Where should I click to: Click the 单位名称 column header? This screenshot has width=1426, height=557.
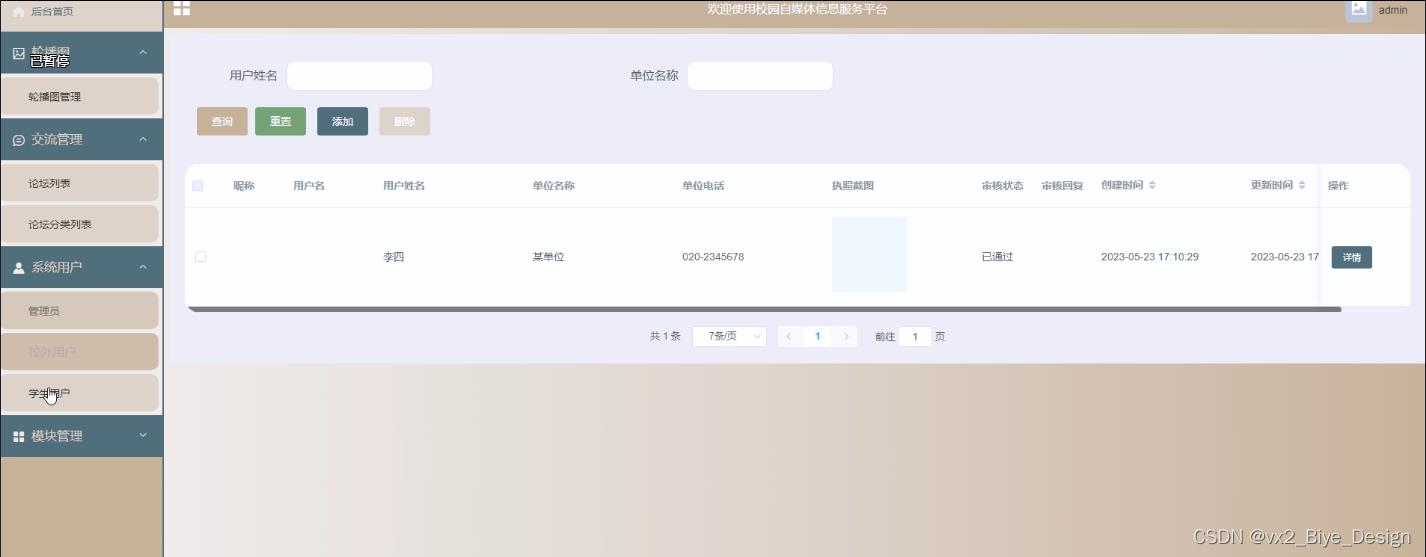tap(553, 186)
